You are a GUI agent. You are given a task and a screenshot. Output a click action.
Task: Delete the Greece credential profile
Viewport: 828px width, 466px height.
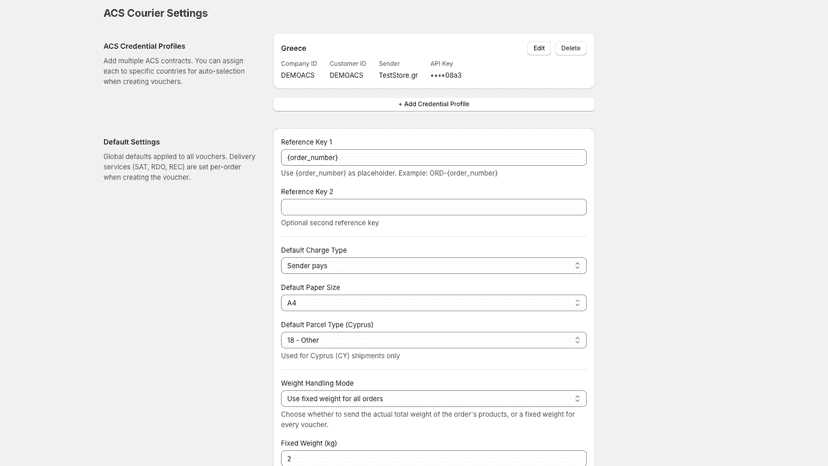[x=570, y=48]
